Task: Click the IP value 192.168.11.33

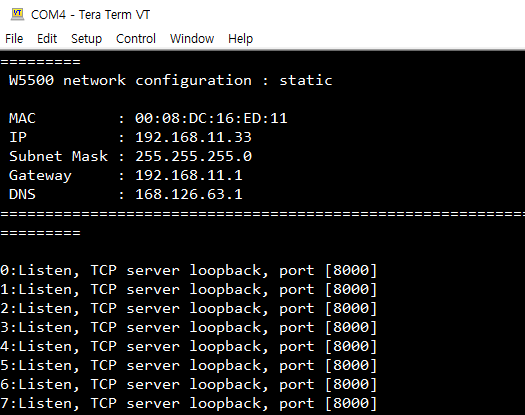Action: (193, 137)
